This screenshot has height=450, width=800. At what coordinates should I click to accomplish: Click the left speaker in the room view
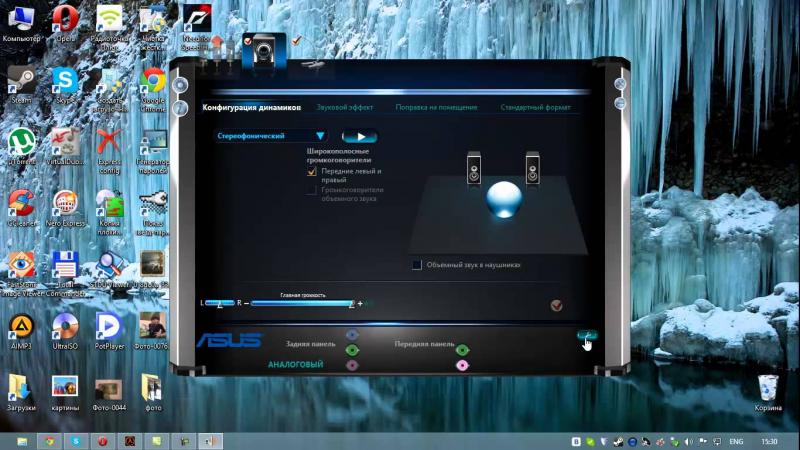pos(474,168)
